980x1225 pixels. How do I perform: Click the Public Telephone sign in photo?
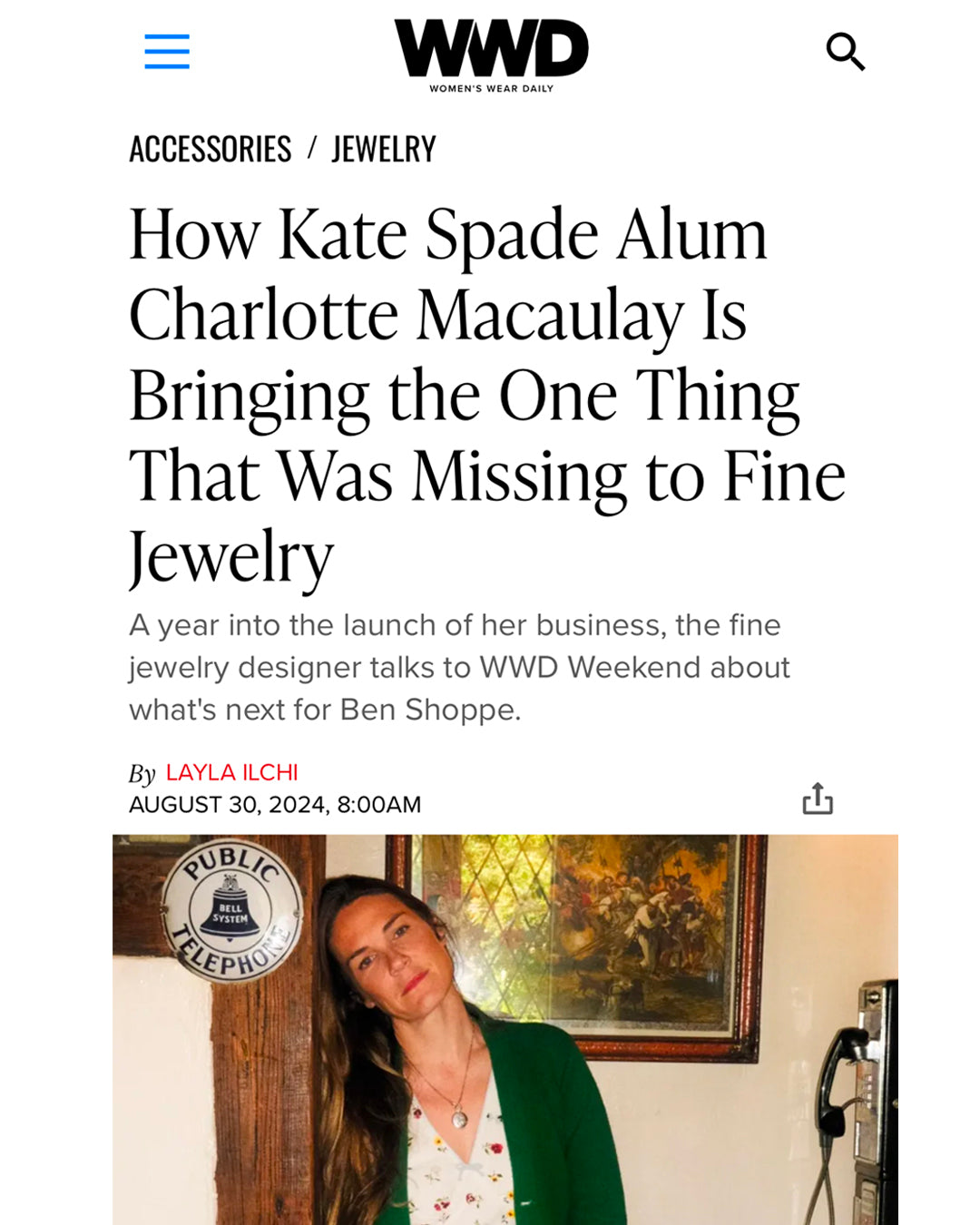[231, 912]
